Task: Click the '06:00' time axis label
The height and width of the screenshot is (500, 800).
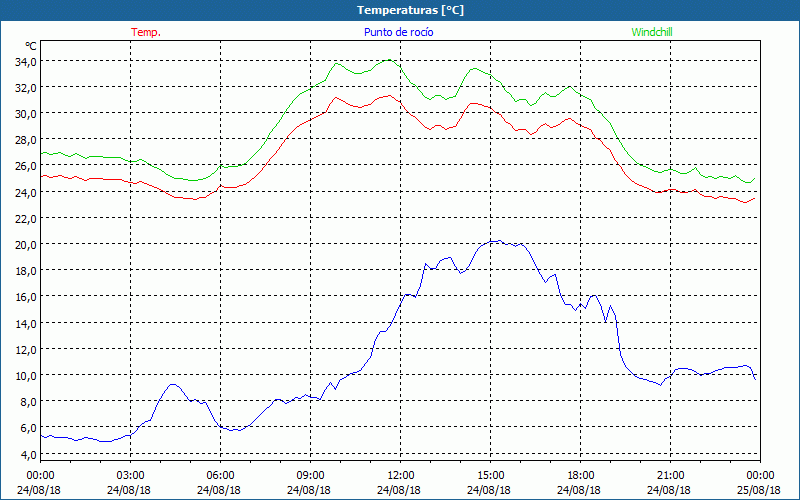Action: [220, 476]
